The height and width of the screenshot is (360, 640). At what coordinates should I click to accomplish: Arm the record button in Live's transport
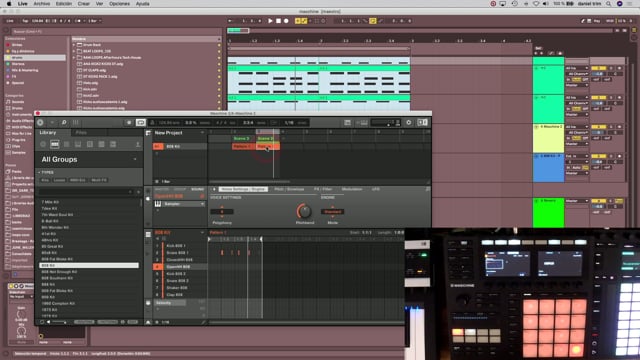pos(287,21)
